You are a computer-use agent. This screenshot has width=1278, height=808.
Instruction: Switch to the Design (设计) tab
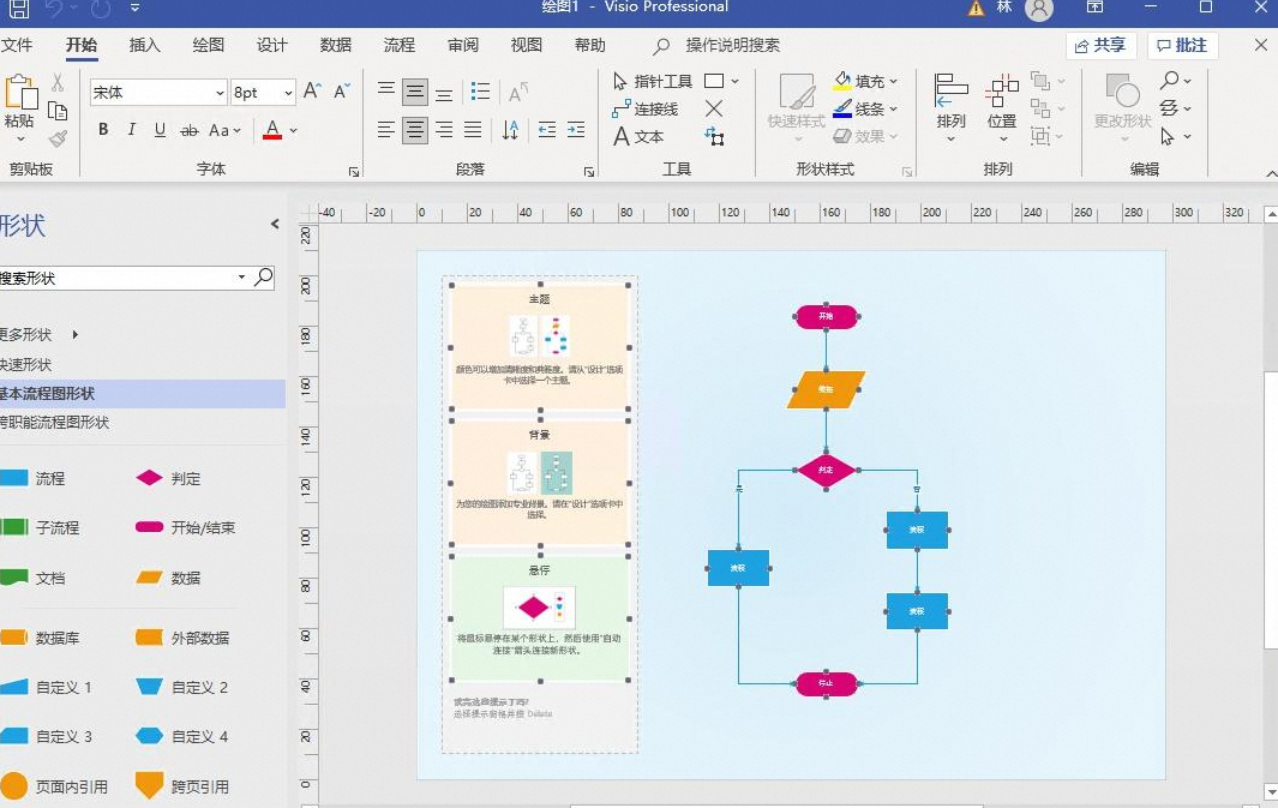pos(272,45)
